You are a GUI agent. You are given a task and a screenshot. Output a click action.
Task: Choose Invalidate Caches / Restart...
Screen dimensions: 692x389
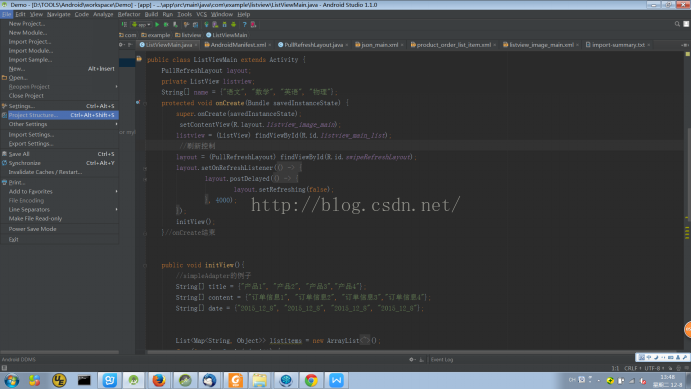click(x=60, y=172)
